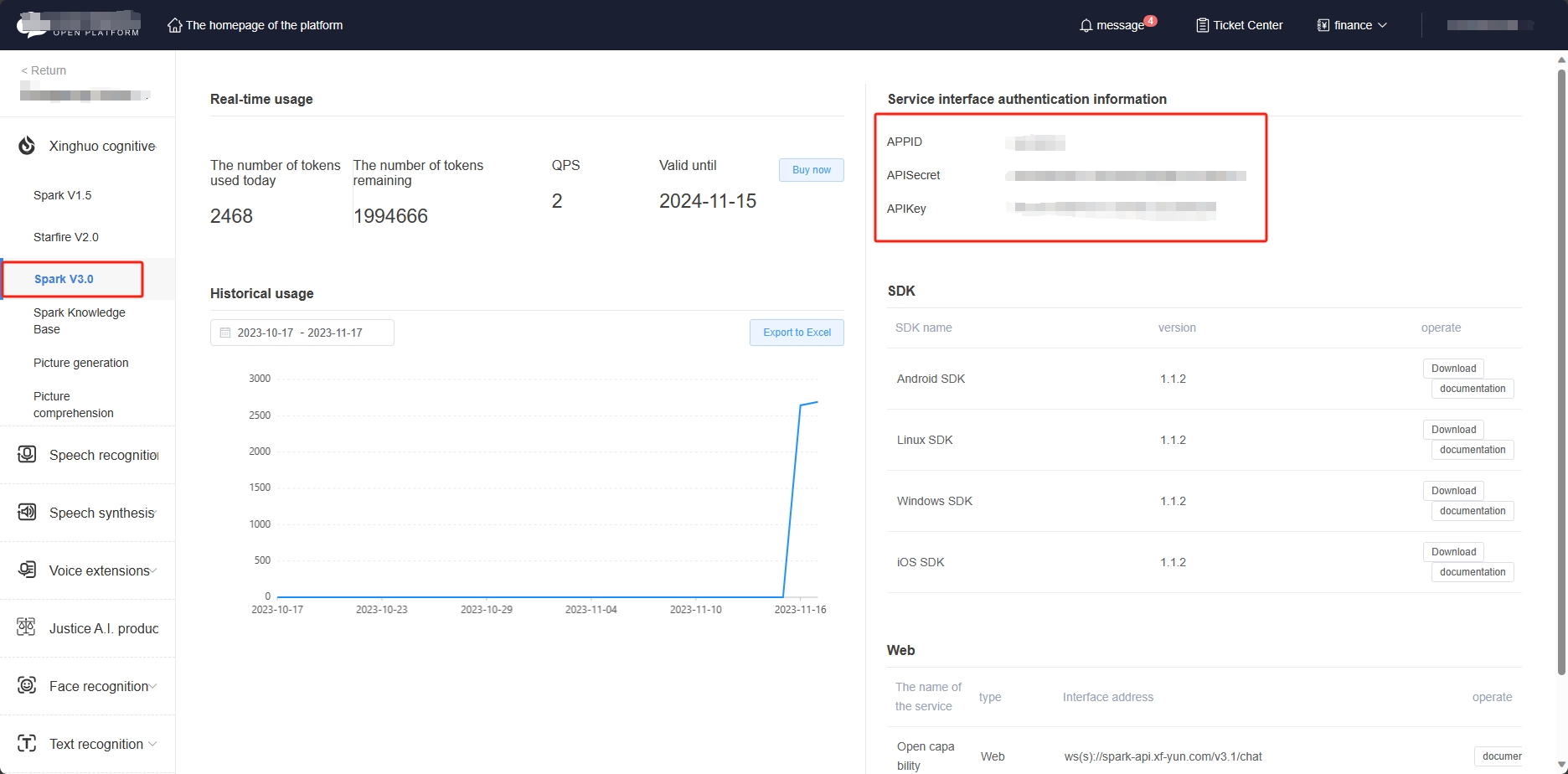Screen dimensions: 1568x774
Task: Open Android SDK documentation
Action: 1473,389
